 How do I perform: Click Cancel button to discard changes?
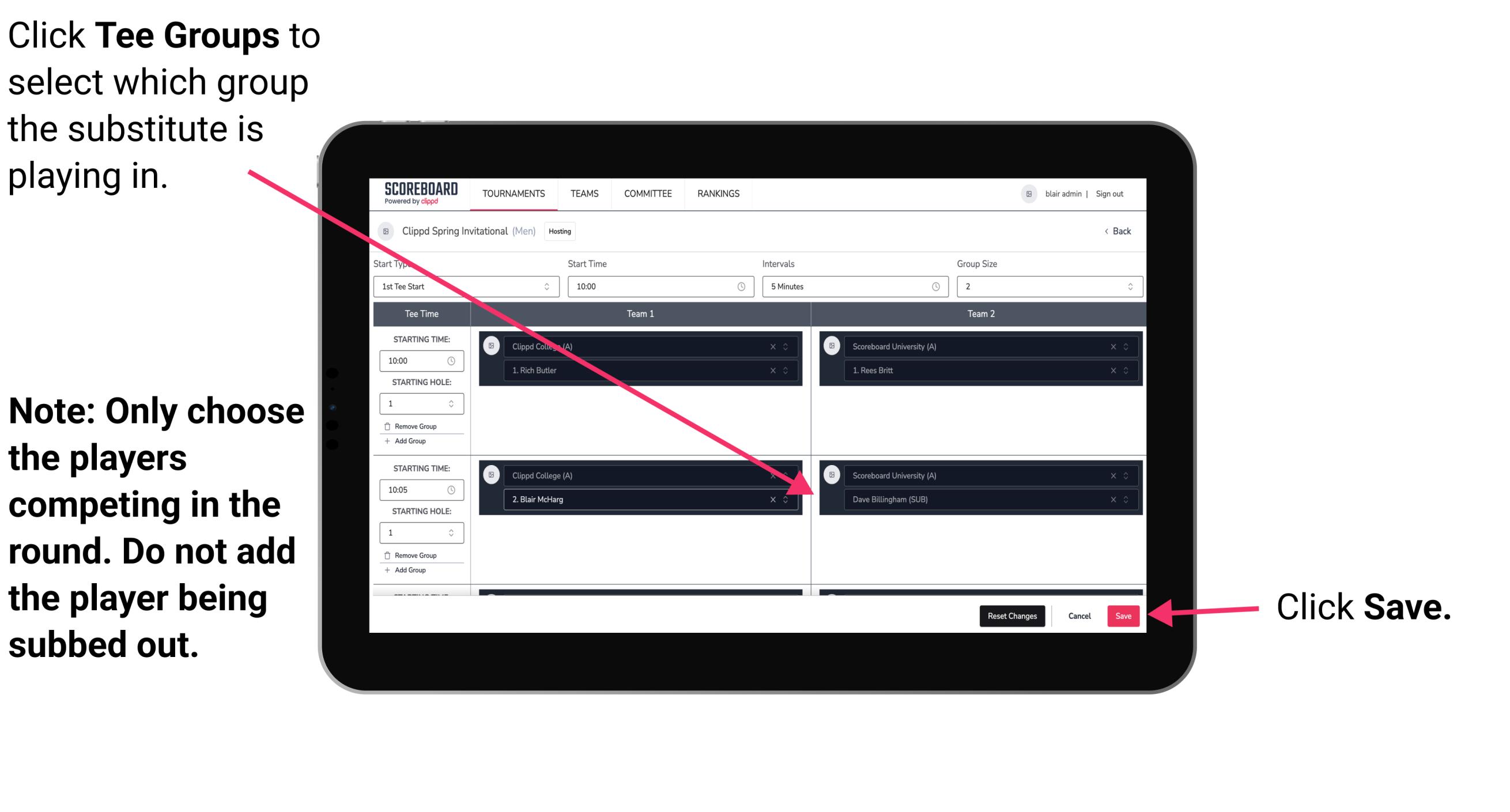1080,616
